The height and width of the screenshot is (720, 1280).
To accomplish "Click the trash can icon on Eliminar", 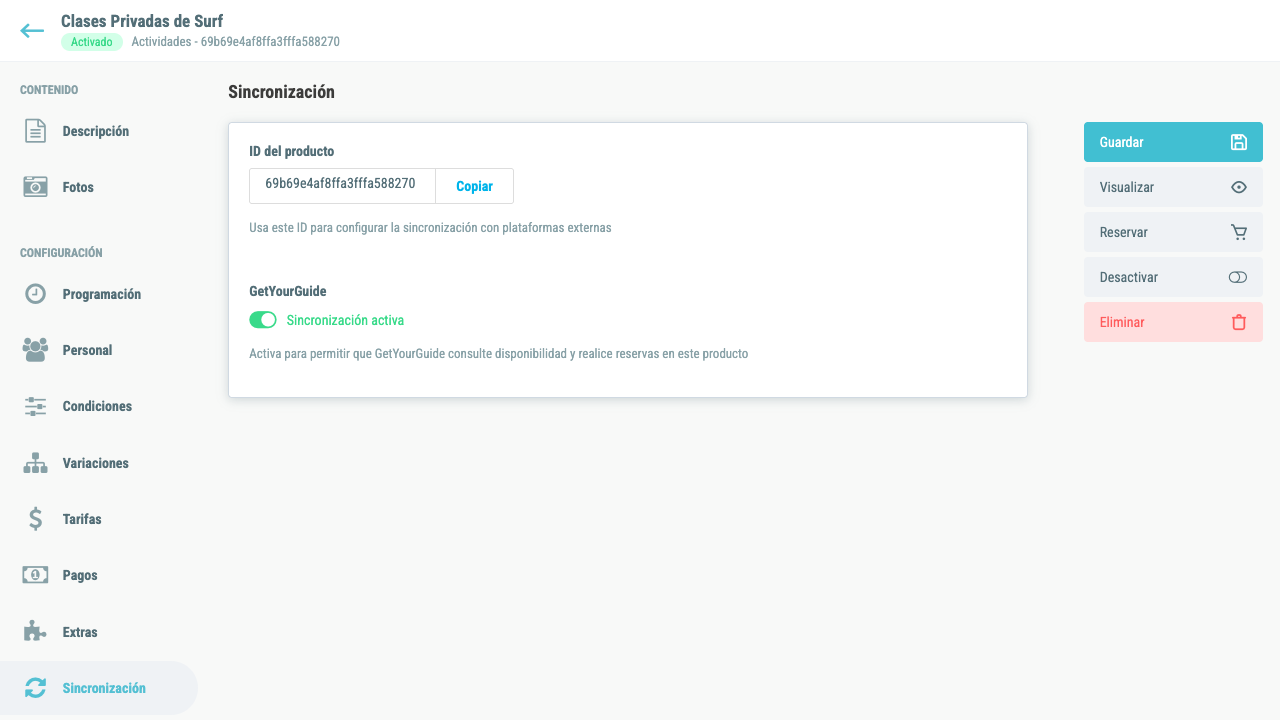I will 1238,322.
